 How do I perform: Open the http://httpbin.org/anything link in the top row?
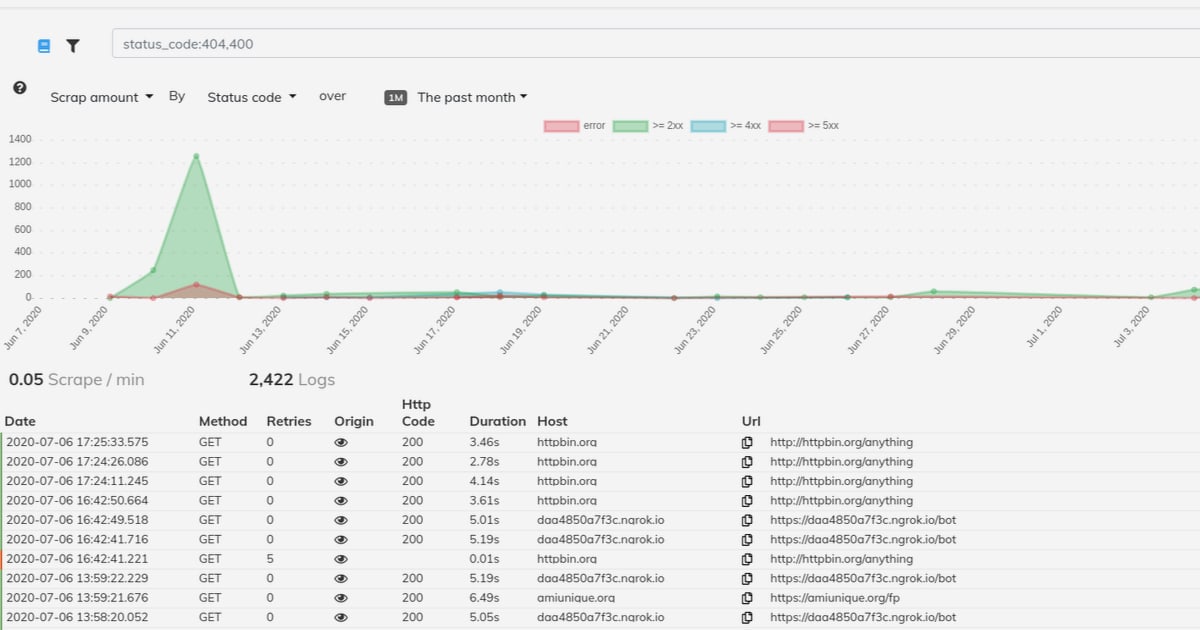pos(841,442)
